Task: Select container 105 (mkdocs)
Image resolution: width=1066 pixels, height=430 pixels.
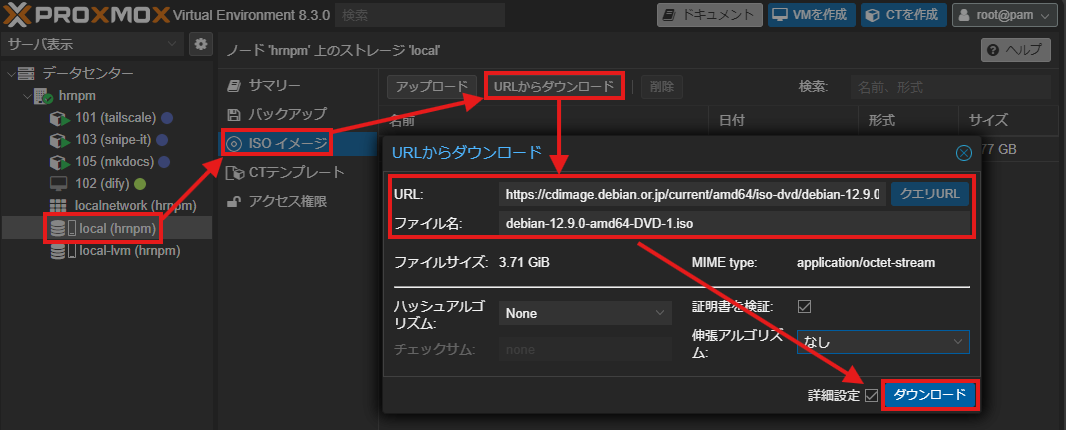Action: click(x=114, y=162)
